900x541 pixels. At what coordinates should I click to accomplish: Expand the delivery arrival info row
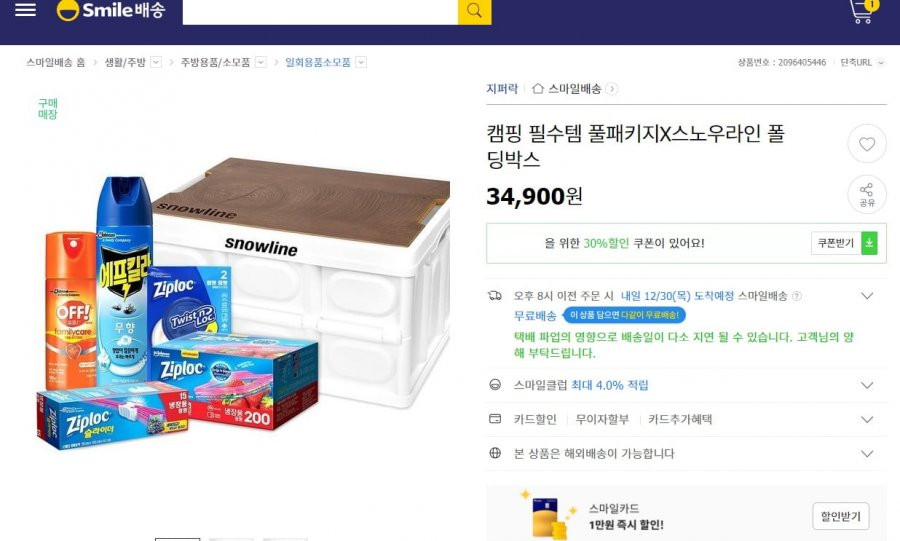point(867,296)
